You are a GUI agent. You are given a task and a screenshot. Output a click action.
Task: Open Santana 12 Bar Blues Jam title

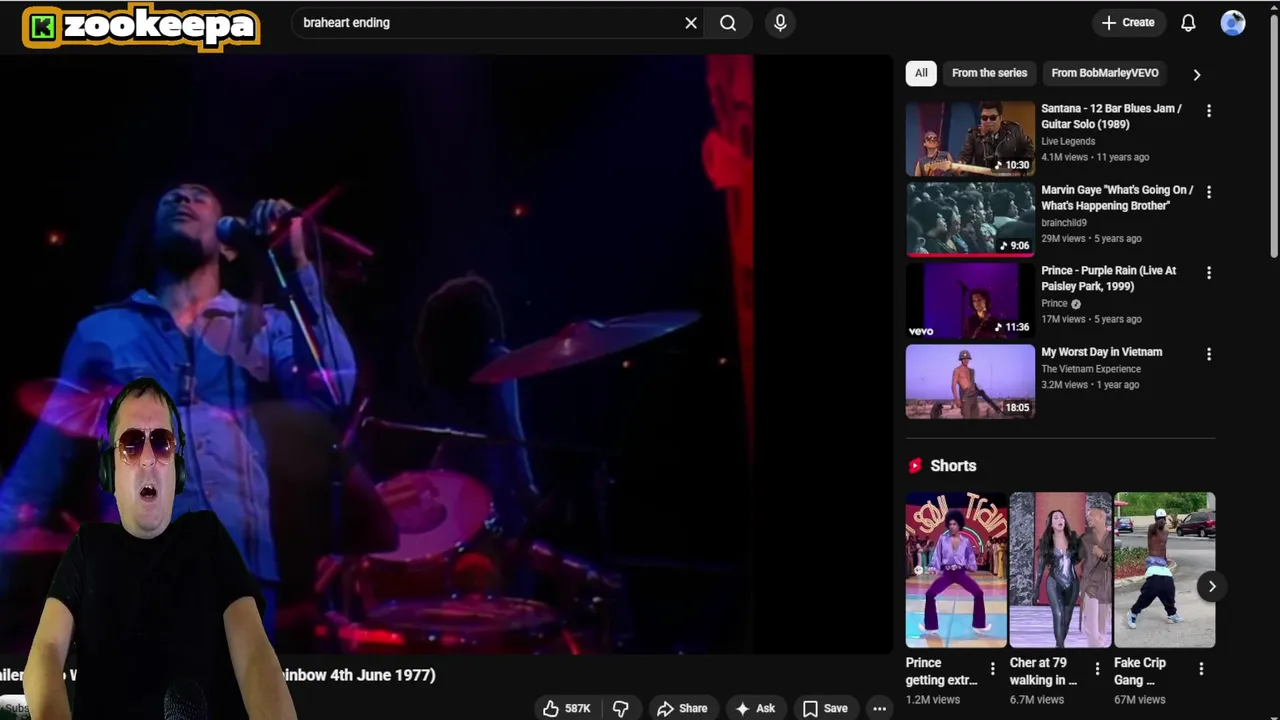pos(1111,116)
